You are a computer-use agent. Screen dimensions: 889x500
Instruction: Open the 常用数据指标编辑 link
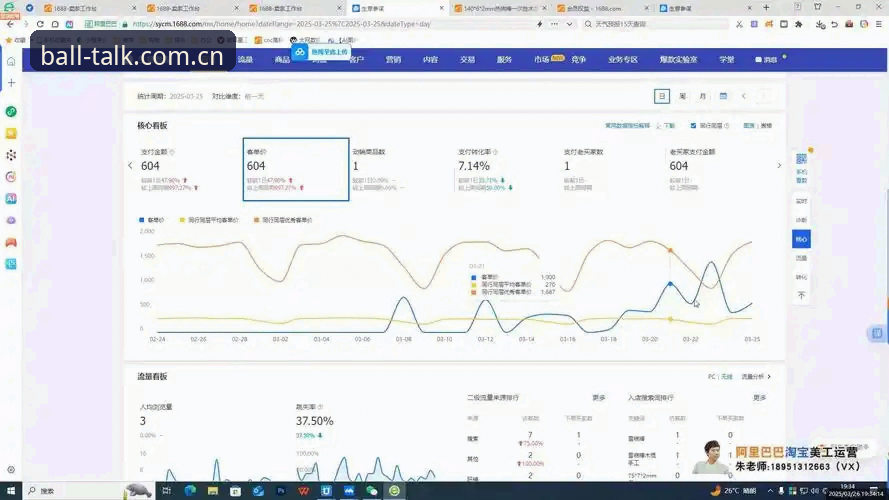pyautogui.click(x=627, y=126)
